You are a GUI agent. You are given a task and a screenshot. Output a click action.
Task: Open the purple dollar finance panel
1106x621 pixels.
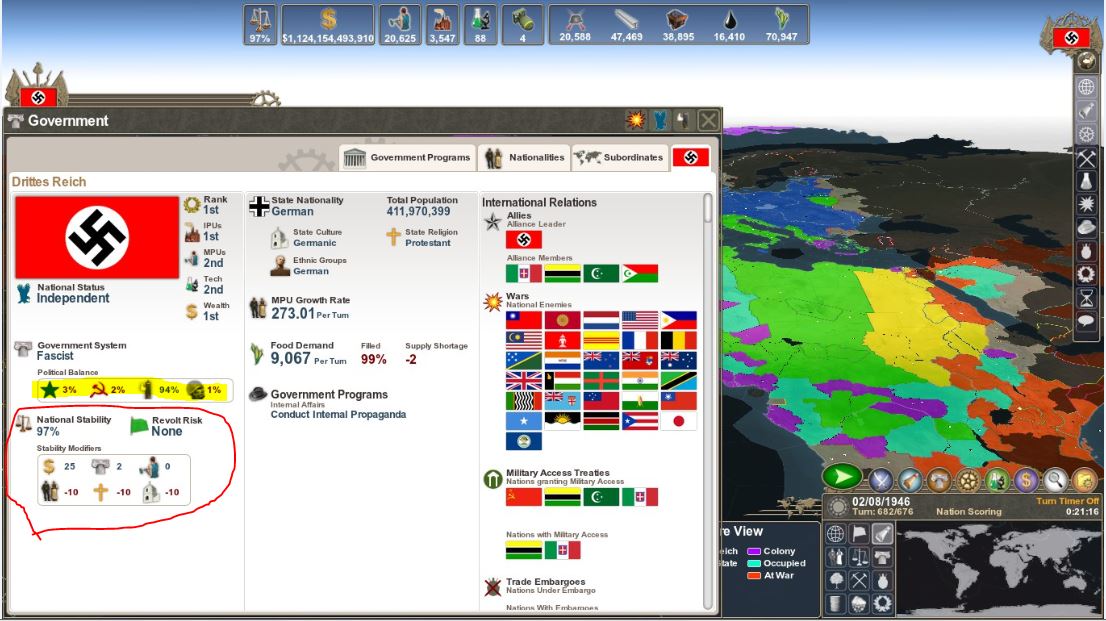point(1026,480)
